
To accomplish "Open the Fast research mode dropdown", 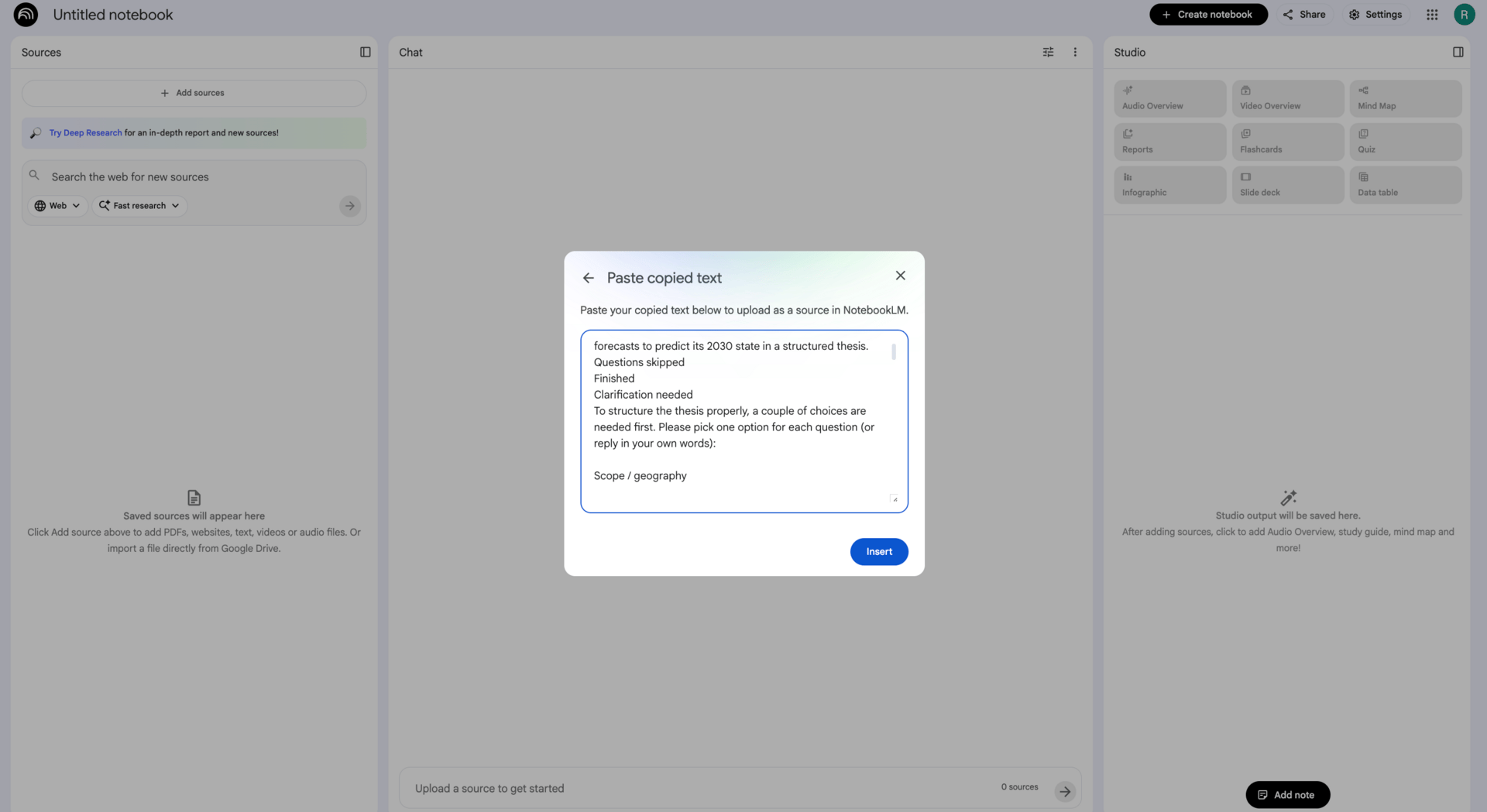I will point(139,206).
